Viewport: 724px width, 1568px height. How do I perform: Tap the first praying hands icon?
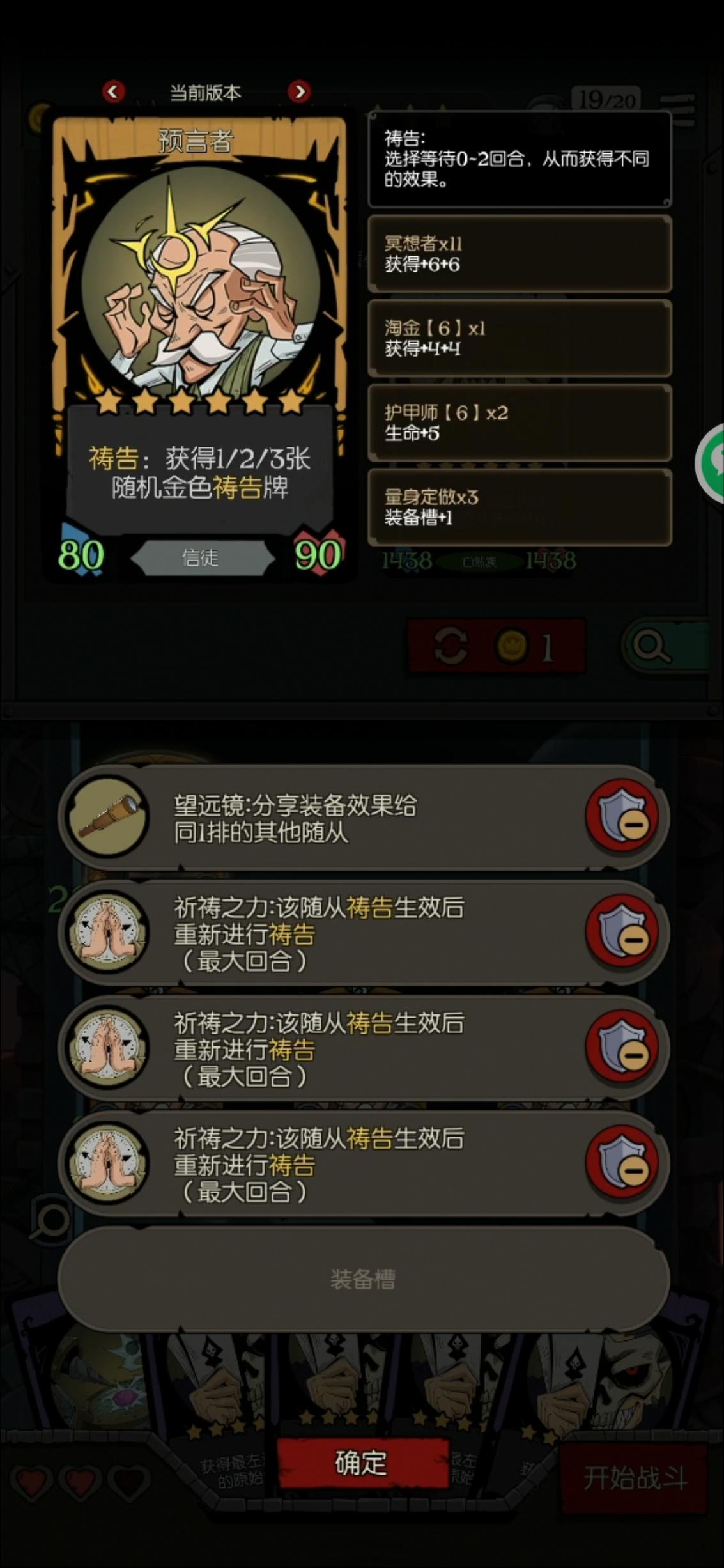(108, 931)
